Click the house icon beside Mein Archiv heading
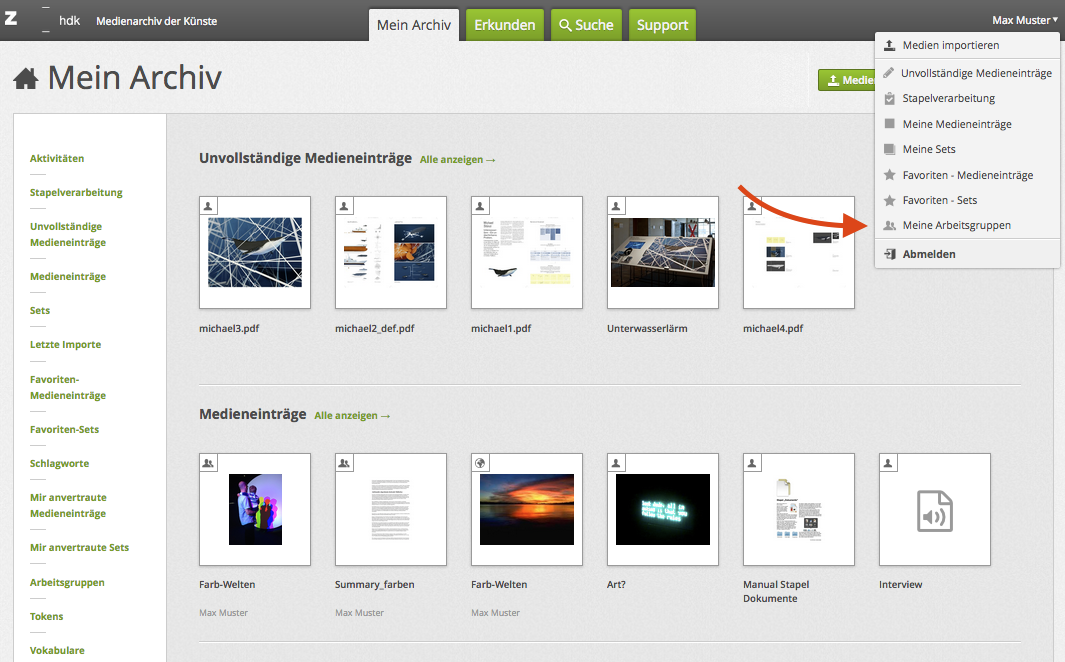Viewport: 1065px width, 662px height. coord(26,79)
